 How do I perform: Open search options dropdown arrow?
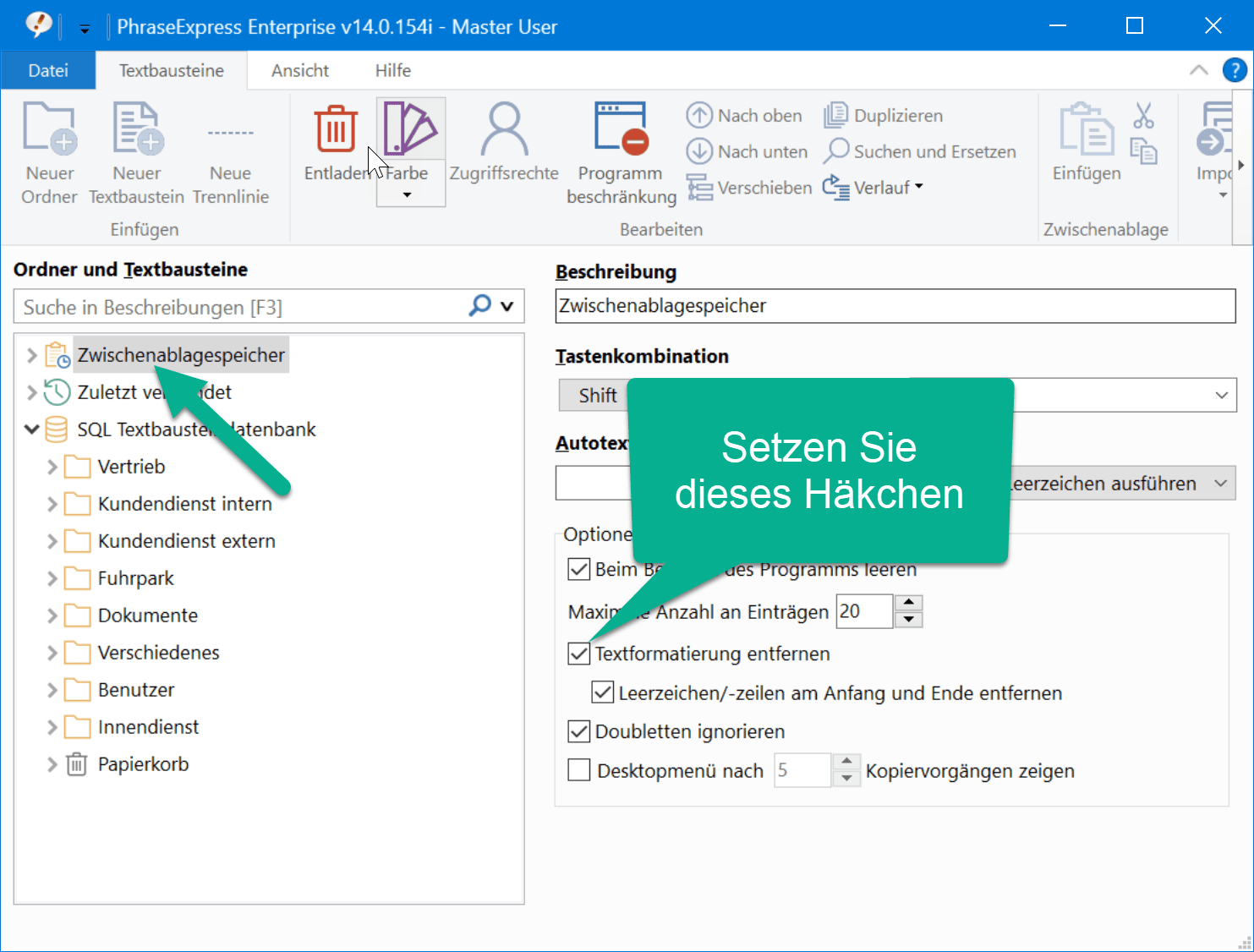[x=507, y=306]
